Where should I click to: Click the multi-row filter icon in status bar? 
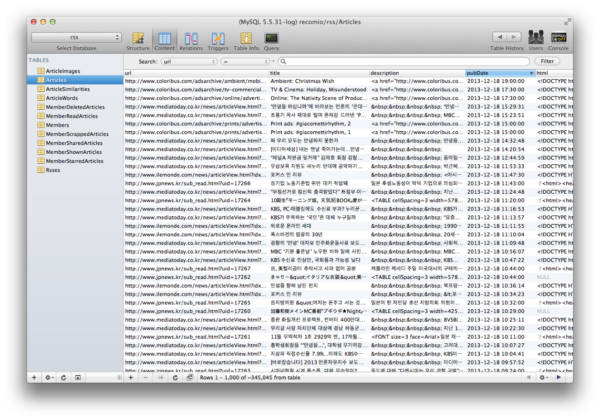coord(190,378)
